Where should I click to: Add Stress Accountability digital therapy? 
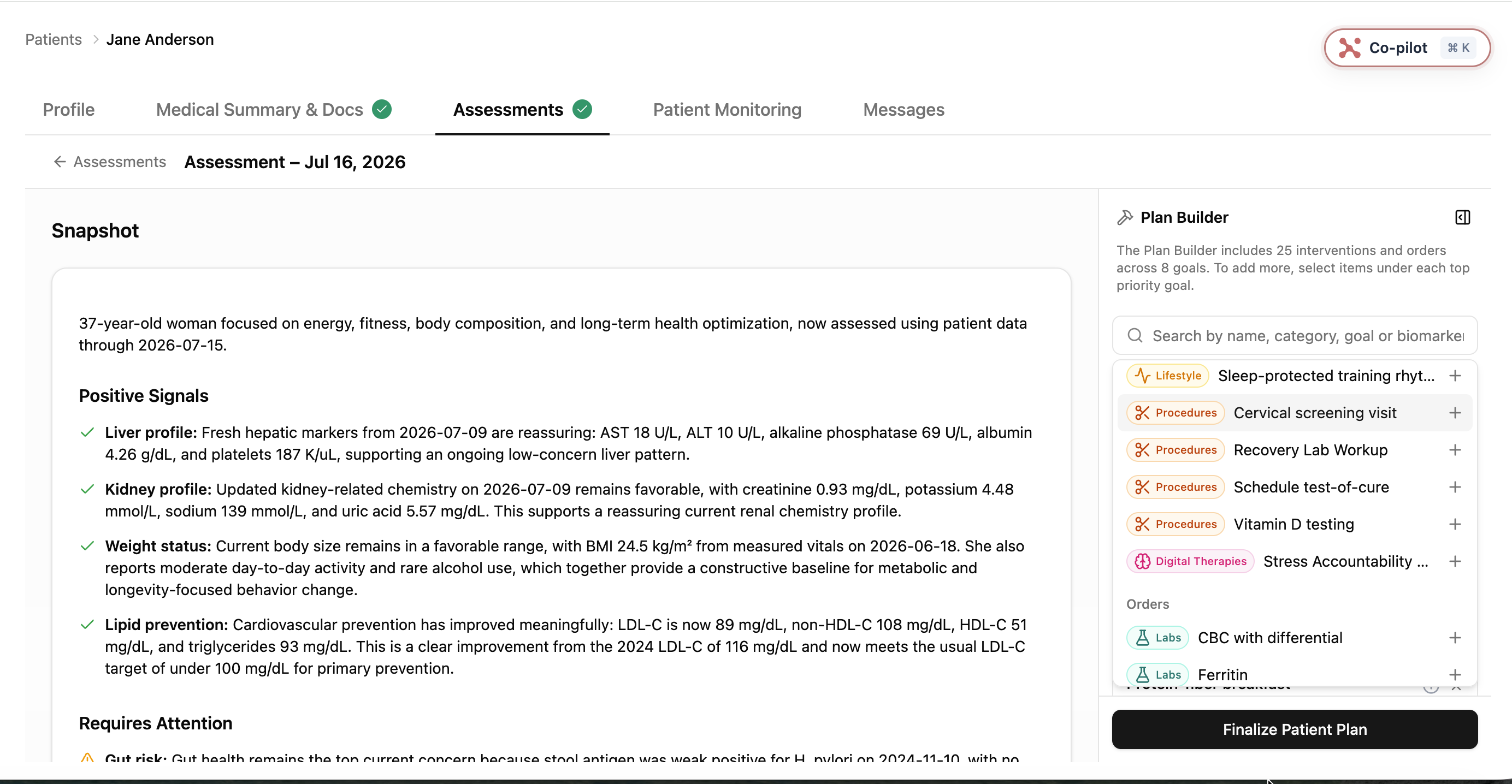[x=1455, y=562]
